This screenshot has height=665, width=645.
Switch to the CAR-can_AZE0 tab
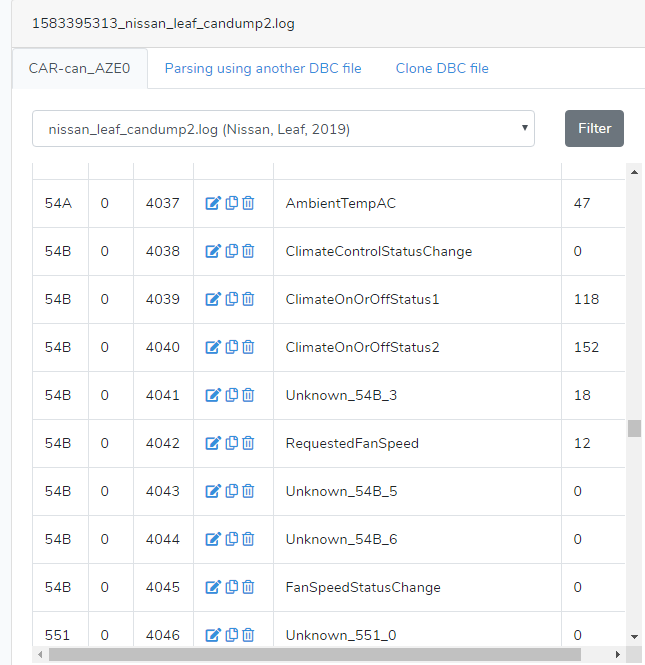click(80, 69)
